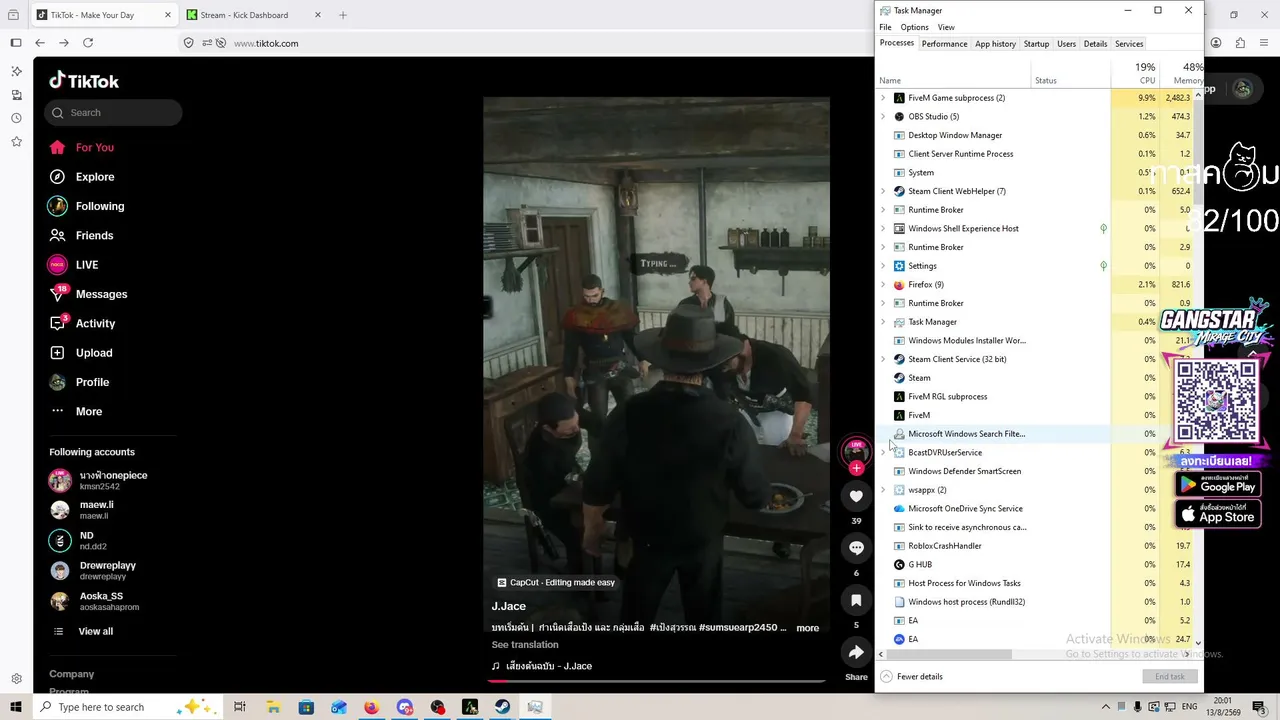Expand caption with the more link
Screen dimensions: 1280x720
807,628
